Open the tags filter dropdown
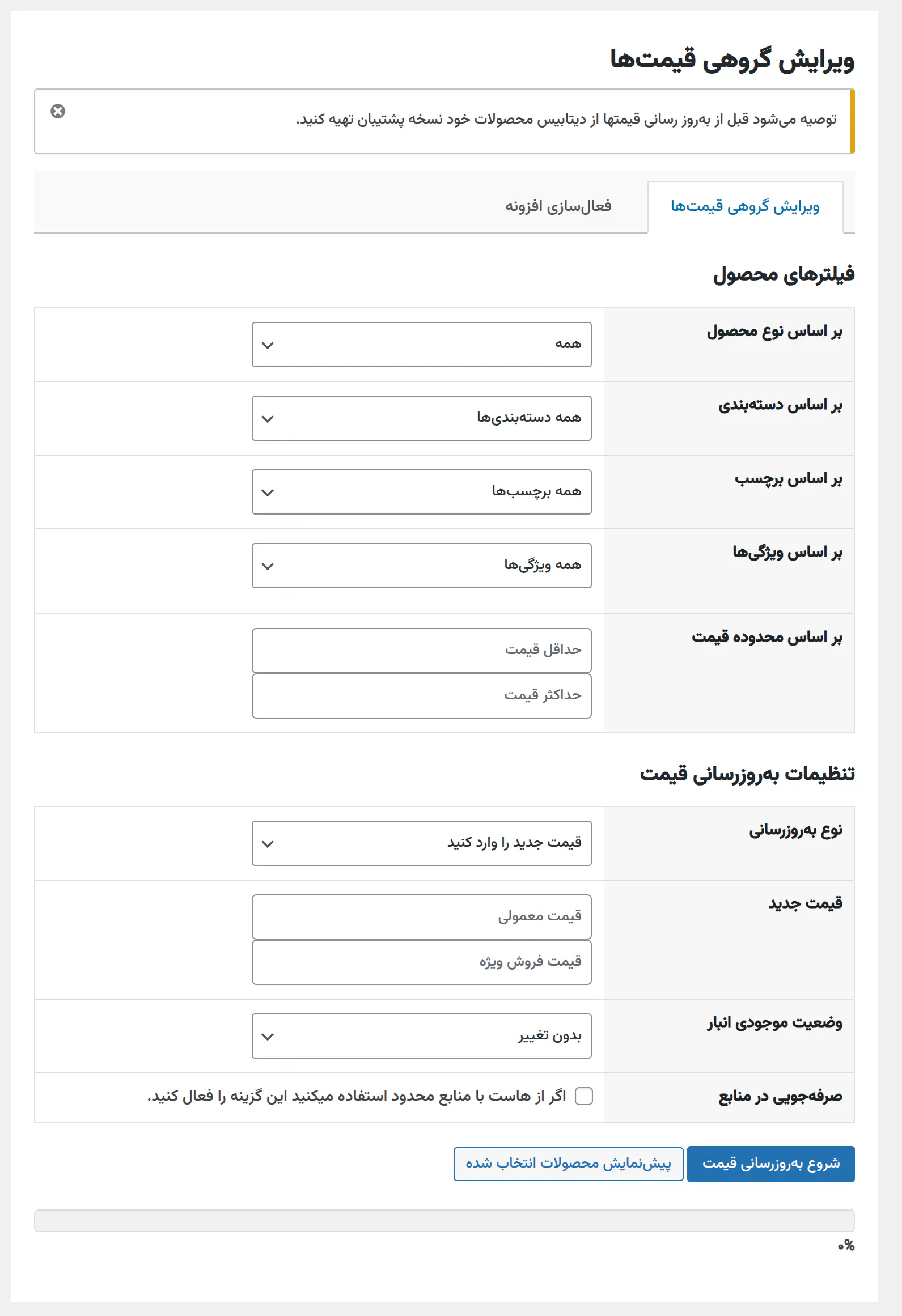This screenshot has width=902, height=1316. 422,491
